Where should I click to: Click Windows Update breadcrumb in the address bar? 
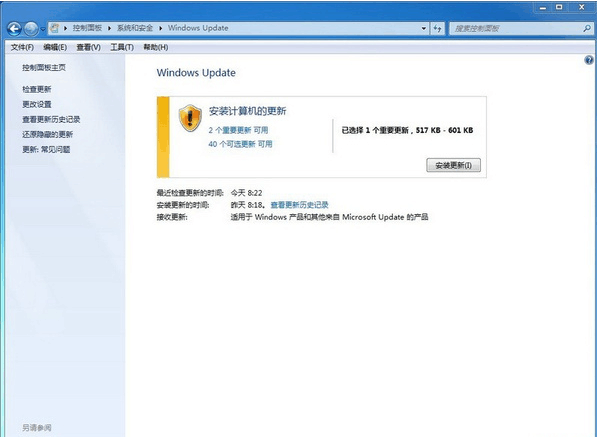pyautogui.click(x=198, y=28)
